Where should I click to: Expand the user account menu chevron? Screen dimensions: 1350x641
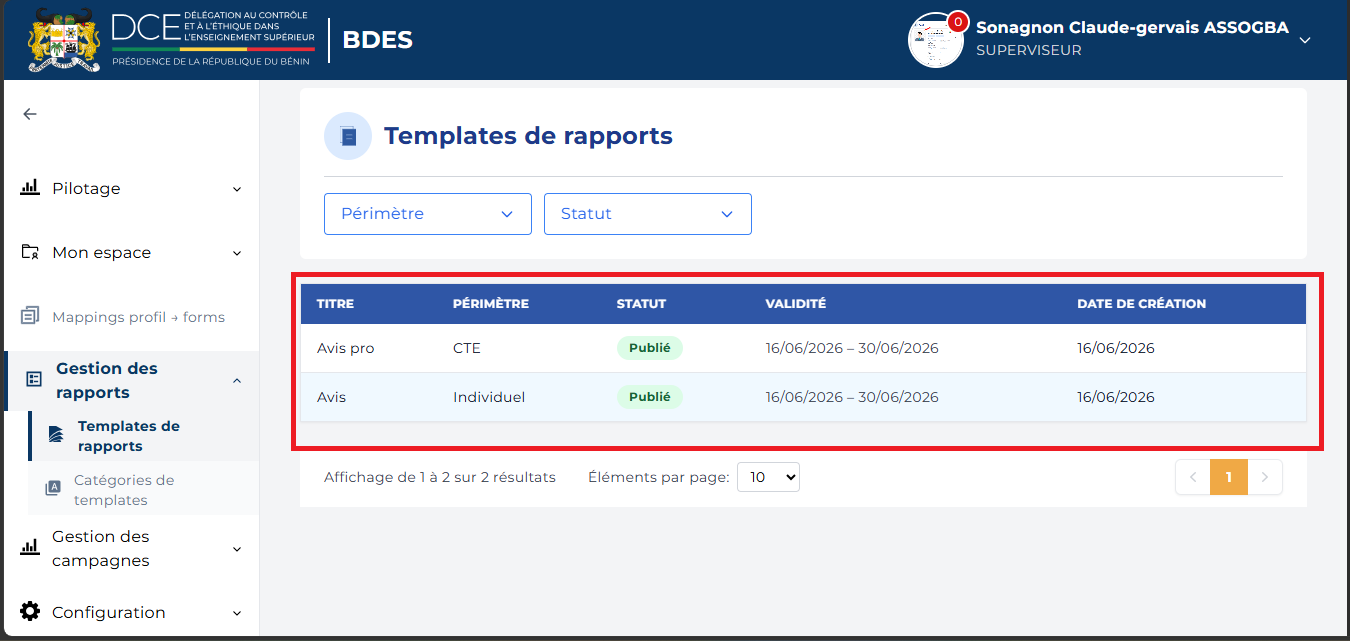1304,40
